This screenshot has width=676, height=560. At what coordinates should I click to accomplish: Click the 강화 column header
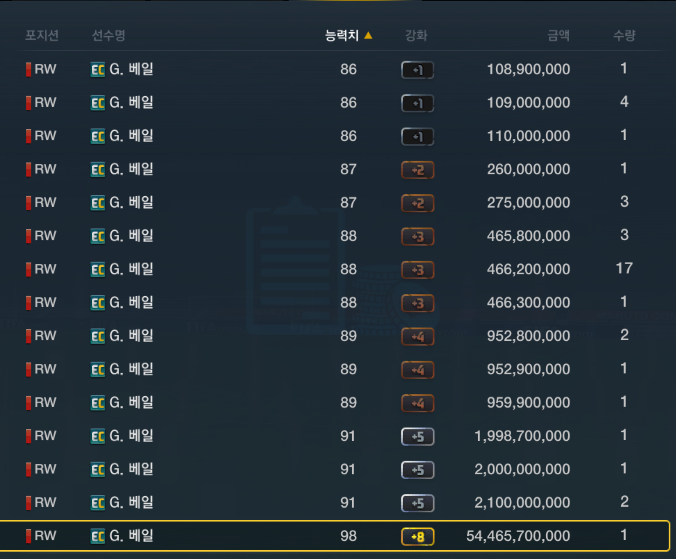click(x=416, y=35)
